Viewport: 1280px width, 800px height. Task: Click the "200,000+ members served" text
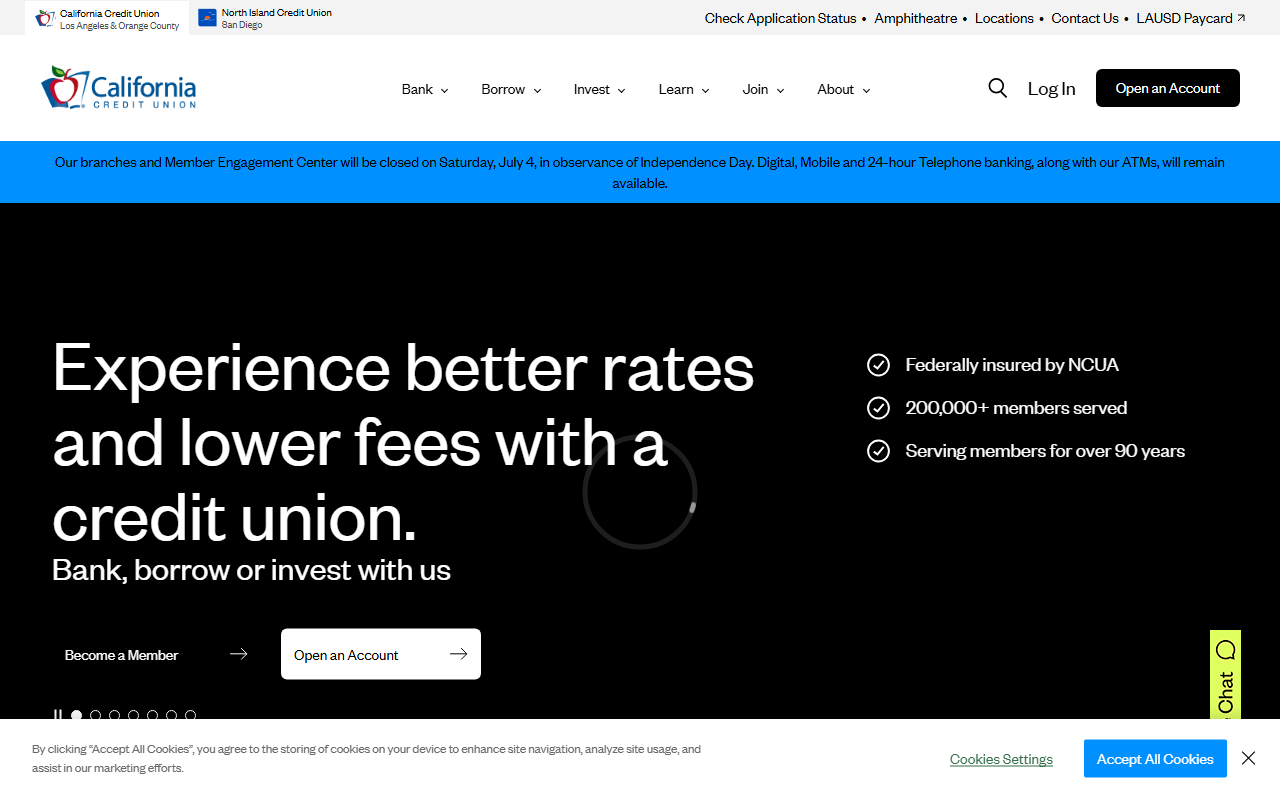click(1016, 408)
